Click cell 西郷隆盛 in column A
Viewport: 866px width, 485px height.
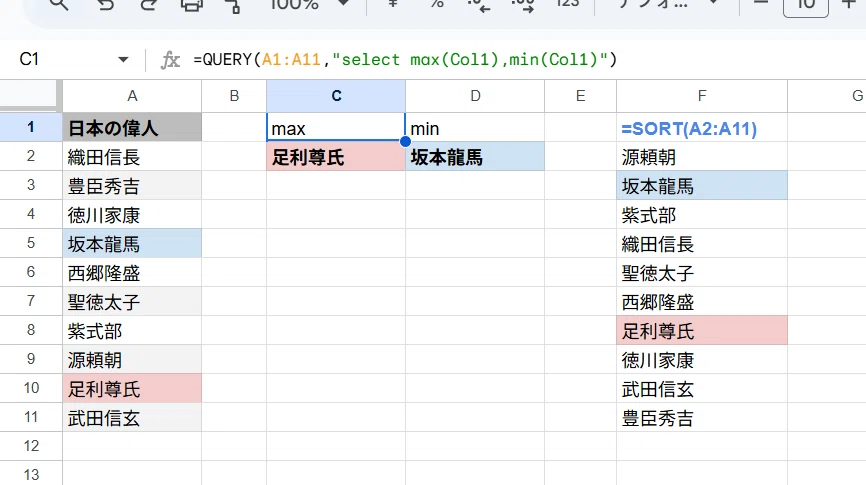132,272
